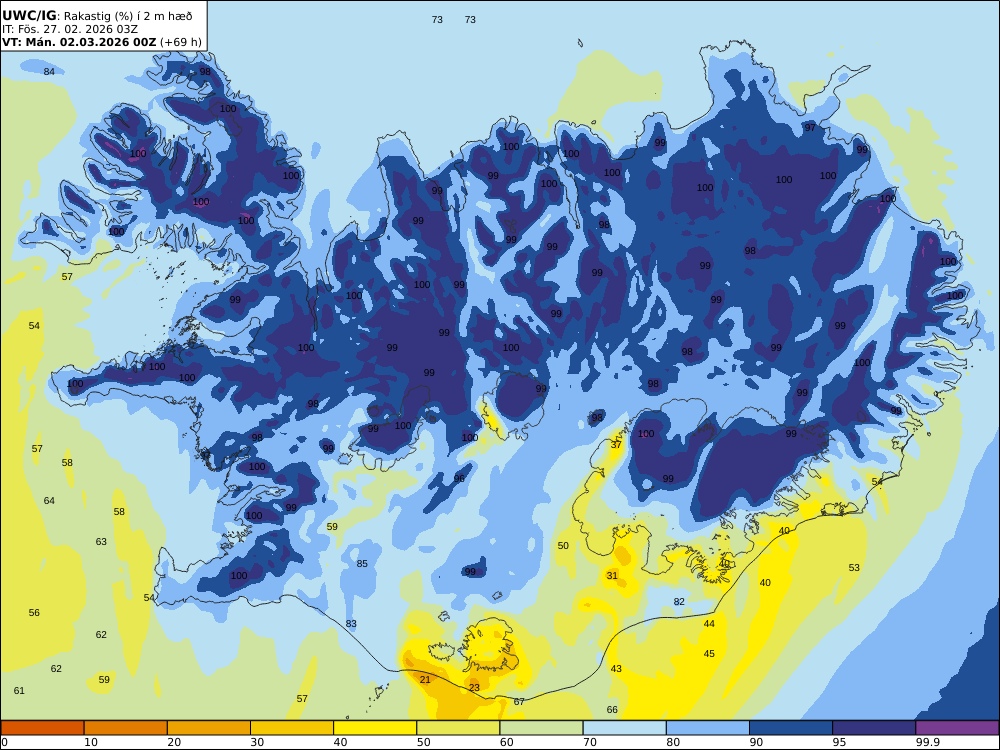Screen dimensions: 1000x750
Task: Click the '0' legend scale label
Action: [4, 742]
